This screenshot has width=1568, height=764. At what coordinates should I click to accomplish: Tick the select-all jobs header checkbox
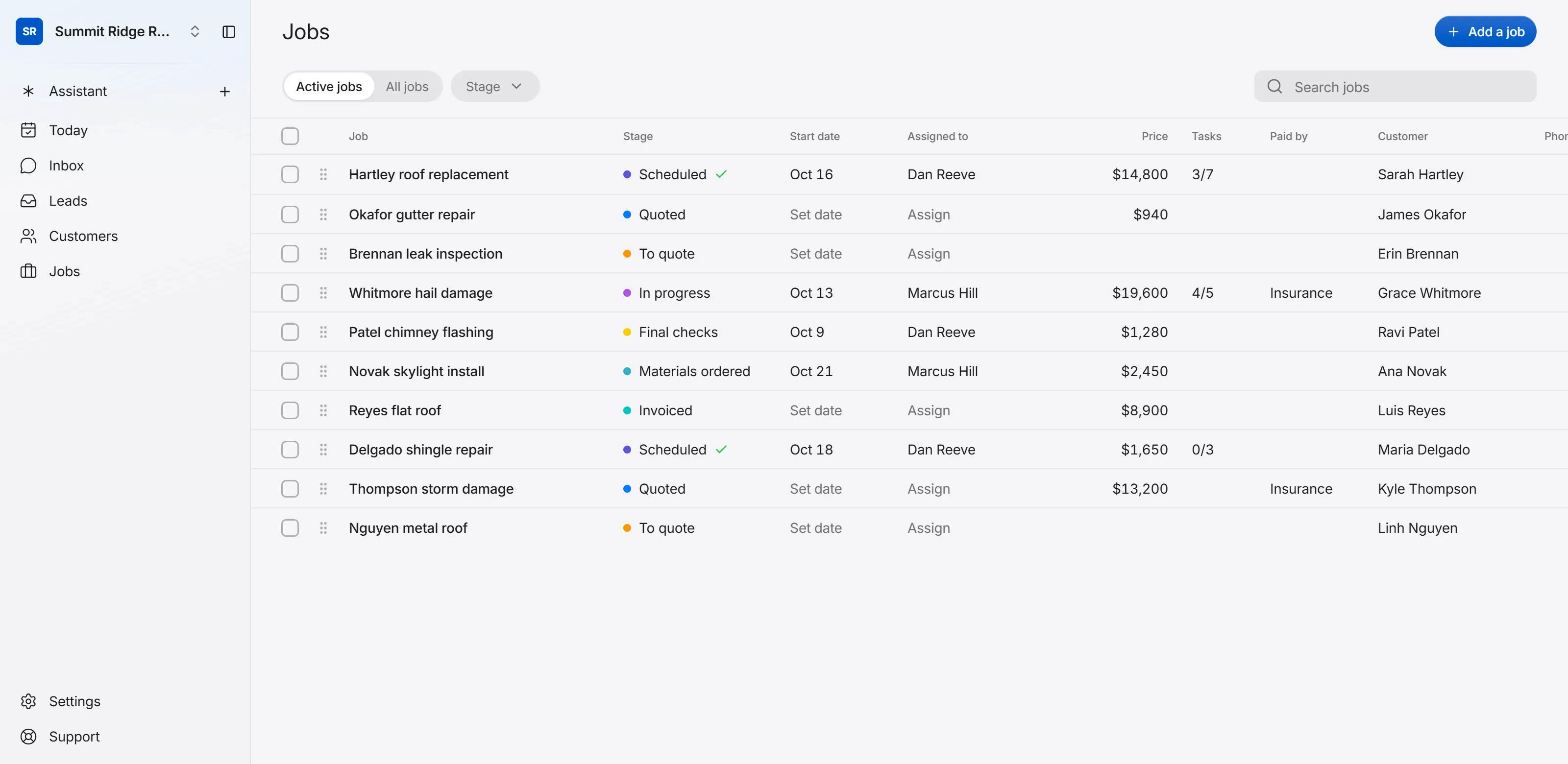click(x=290, y=136)
